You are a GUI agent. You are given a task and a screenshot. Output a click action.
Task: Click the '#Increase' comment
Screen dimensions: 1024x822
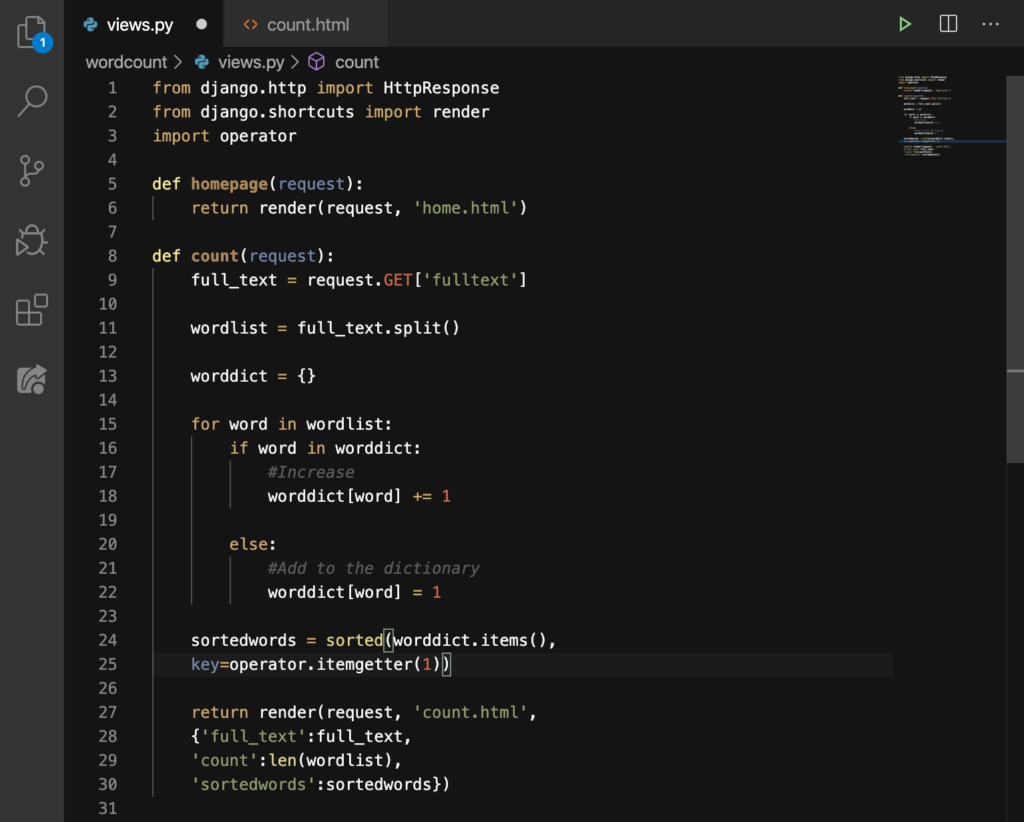[311, 472]
